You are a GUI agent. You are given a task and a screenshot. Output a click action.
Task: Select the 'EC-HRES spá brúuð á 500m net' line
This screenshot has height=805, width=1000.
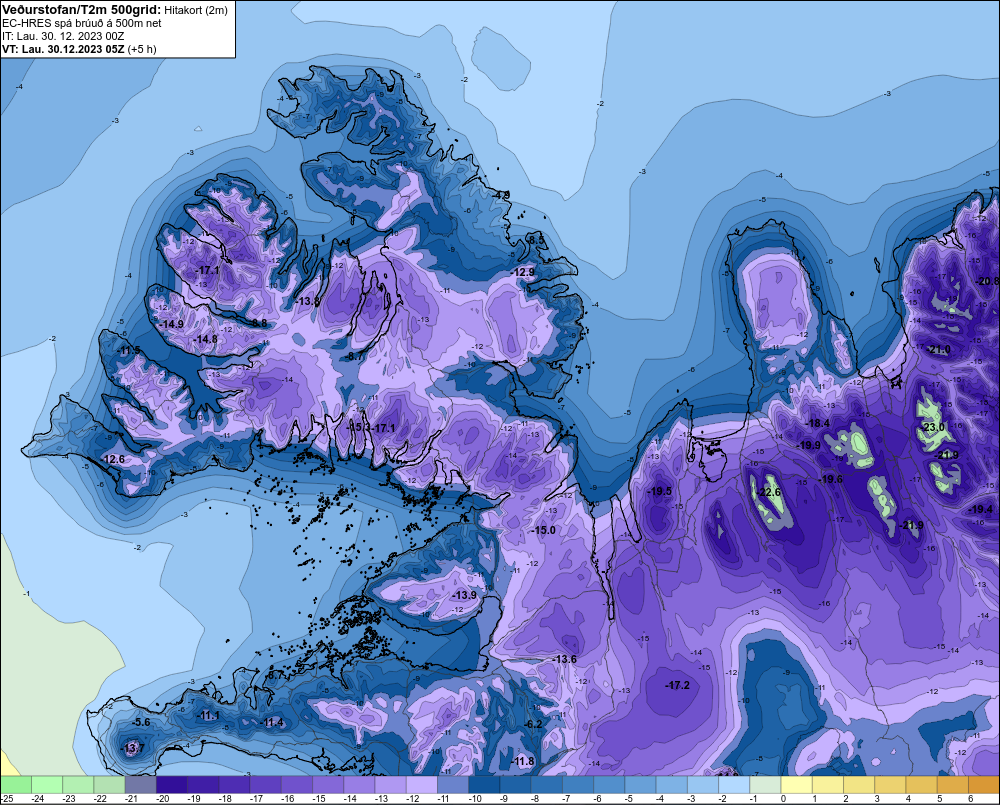[82, 23]
